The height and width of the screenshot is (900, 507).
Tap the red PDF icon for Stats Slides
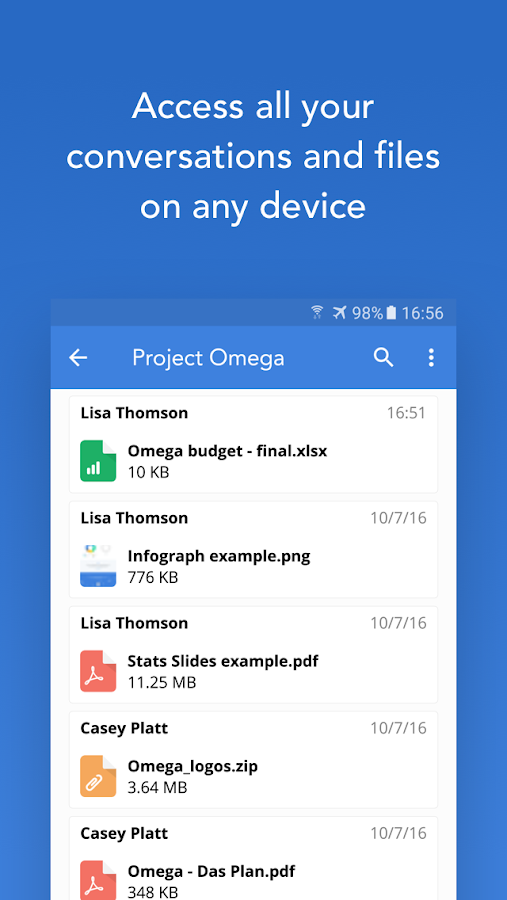98,671
